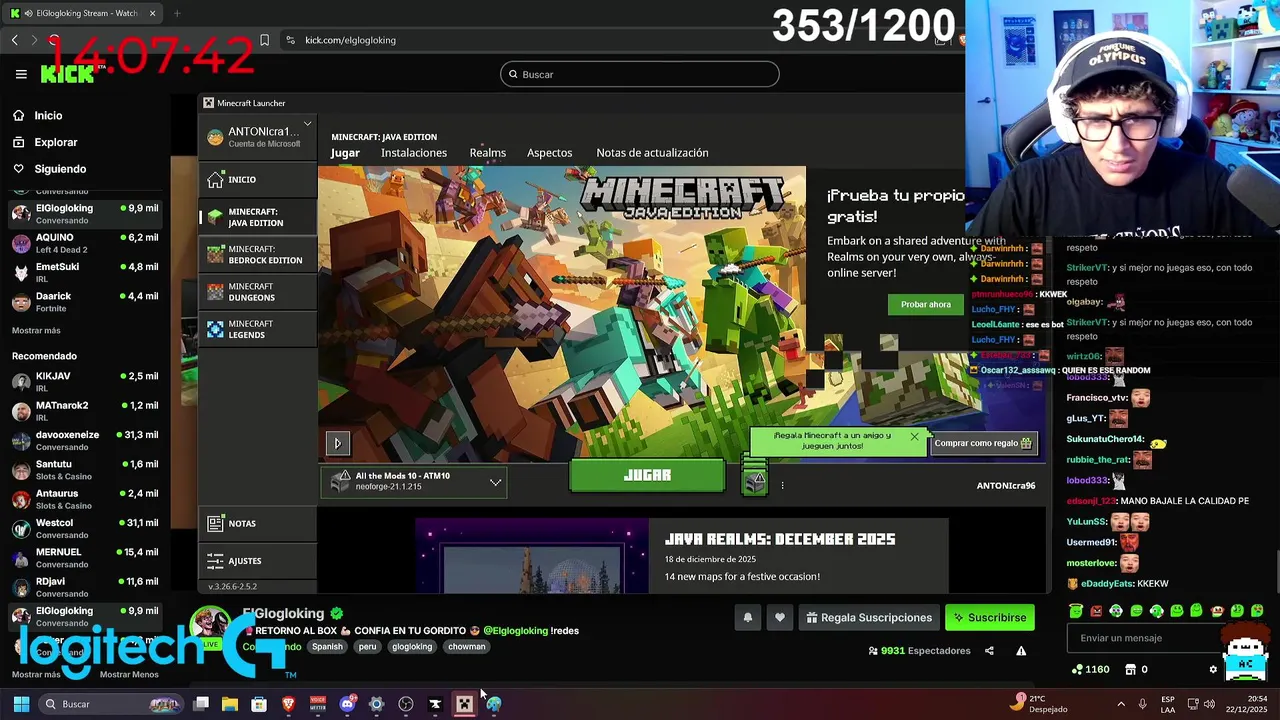
Task: Click the chest warning icon beside JUGAR
Action: coord(754,481)
